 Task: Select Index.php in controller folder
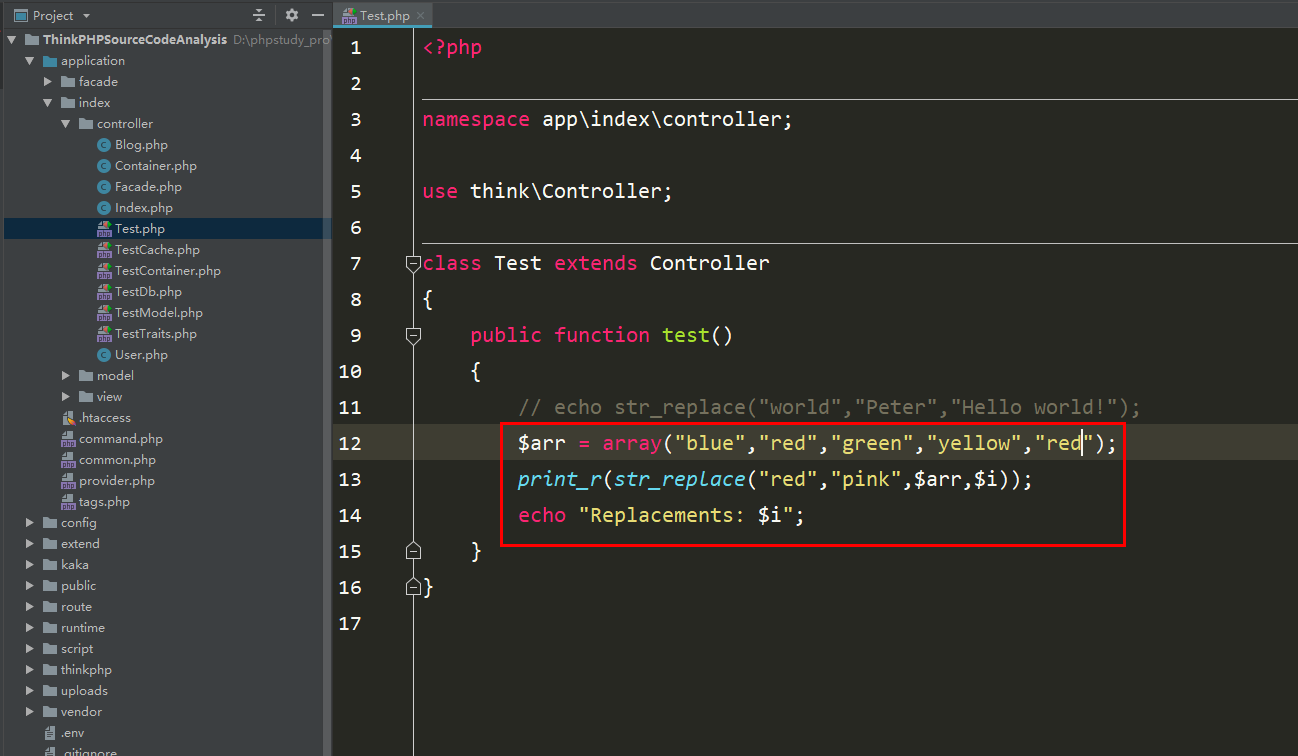[x=143, y=208]
